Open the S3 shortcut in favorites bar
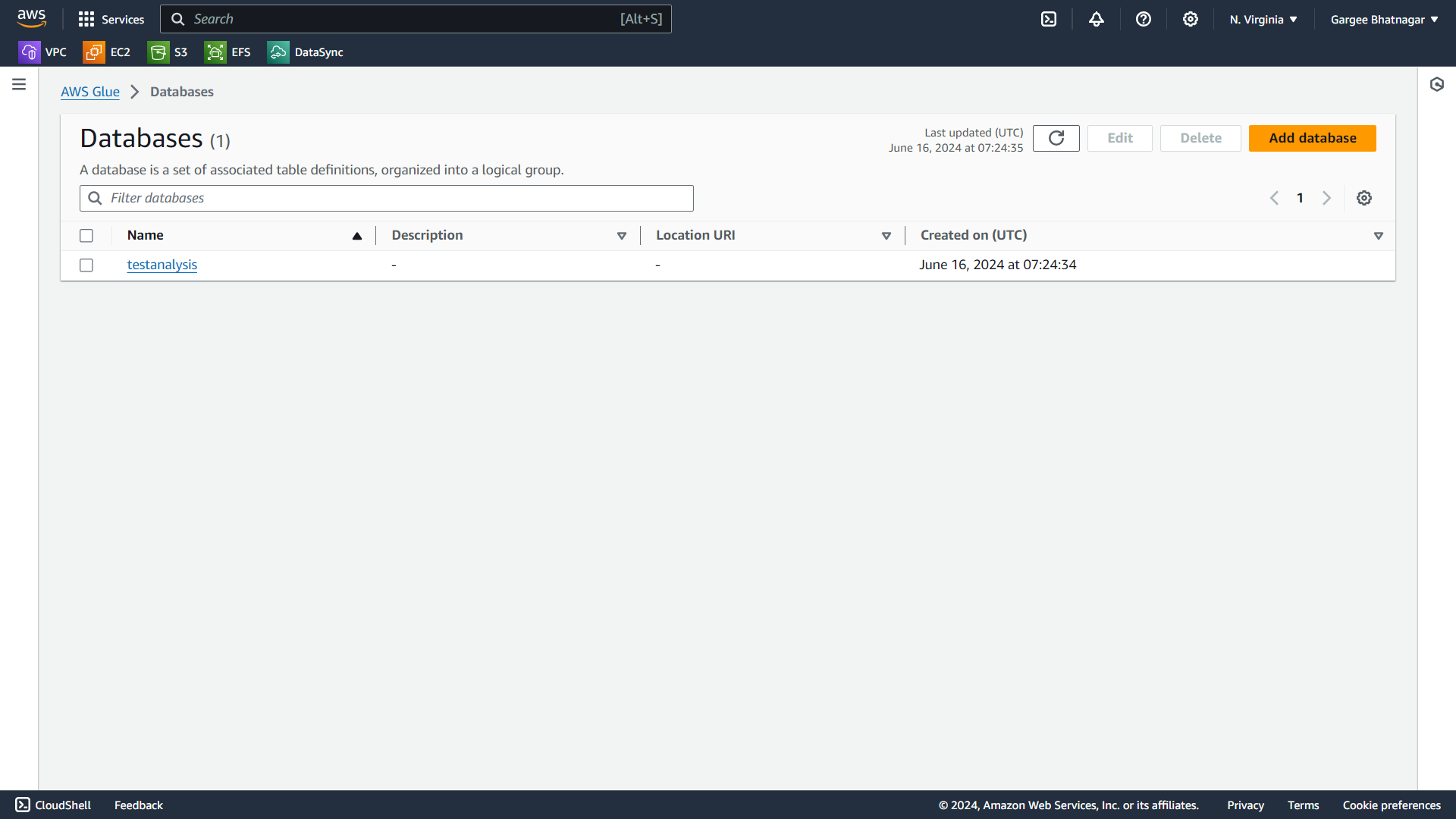 [168, 52]
